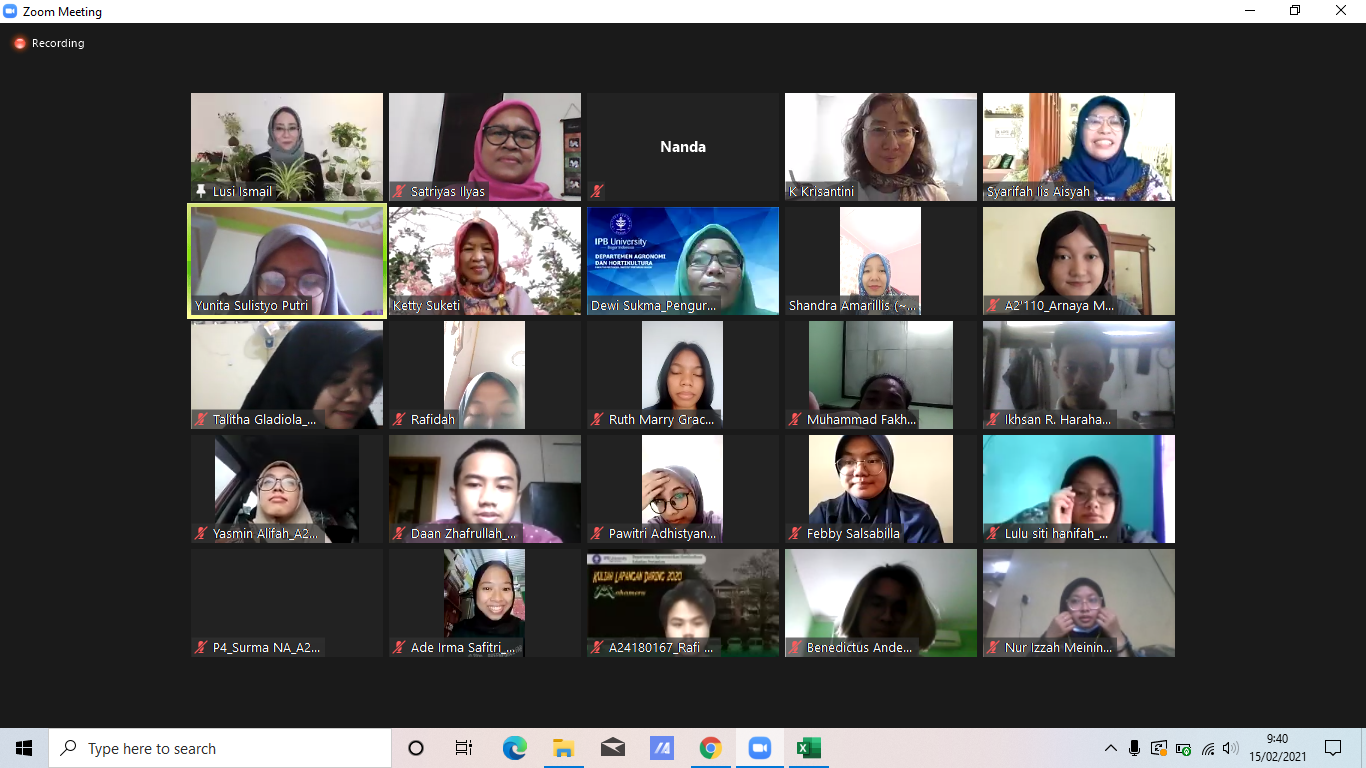Select K Krisantini's video tile

[880, 147]
